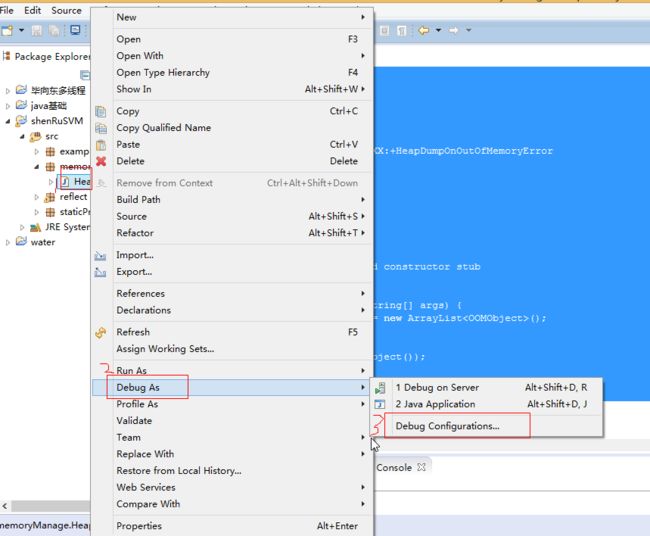650x536 pixels.
Task: Expand the reflect package
Action: click(x=36, y=197)
